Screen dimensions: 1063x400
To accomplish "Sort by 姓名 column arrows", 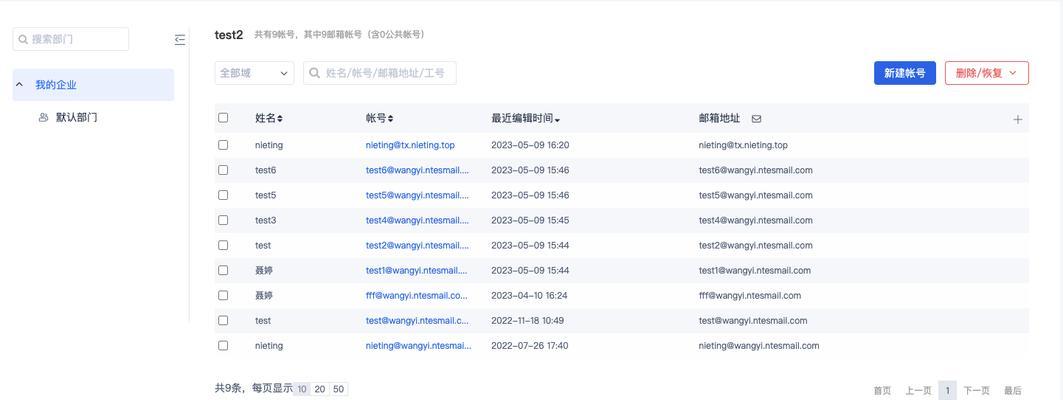I will 280,119.
